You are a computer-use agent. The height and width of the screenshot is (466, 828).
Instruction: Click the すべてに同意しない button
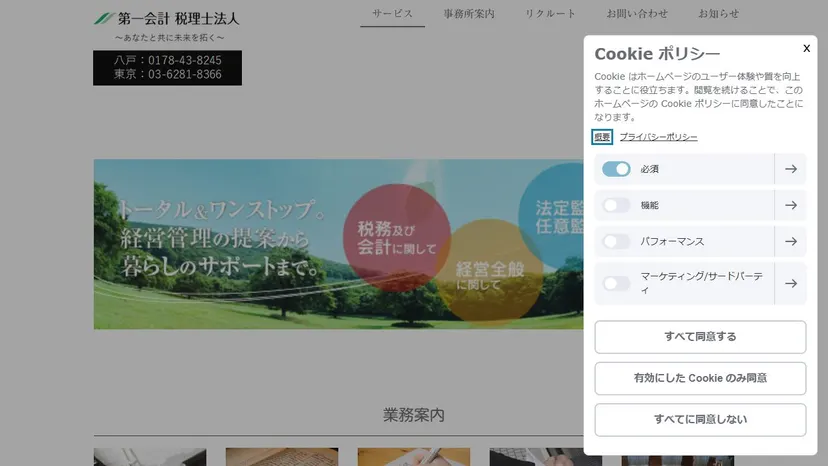click(x=700, y=420)
